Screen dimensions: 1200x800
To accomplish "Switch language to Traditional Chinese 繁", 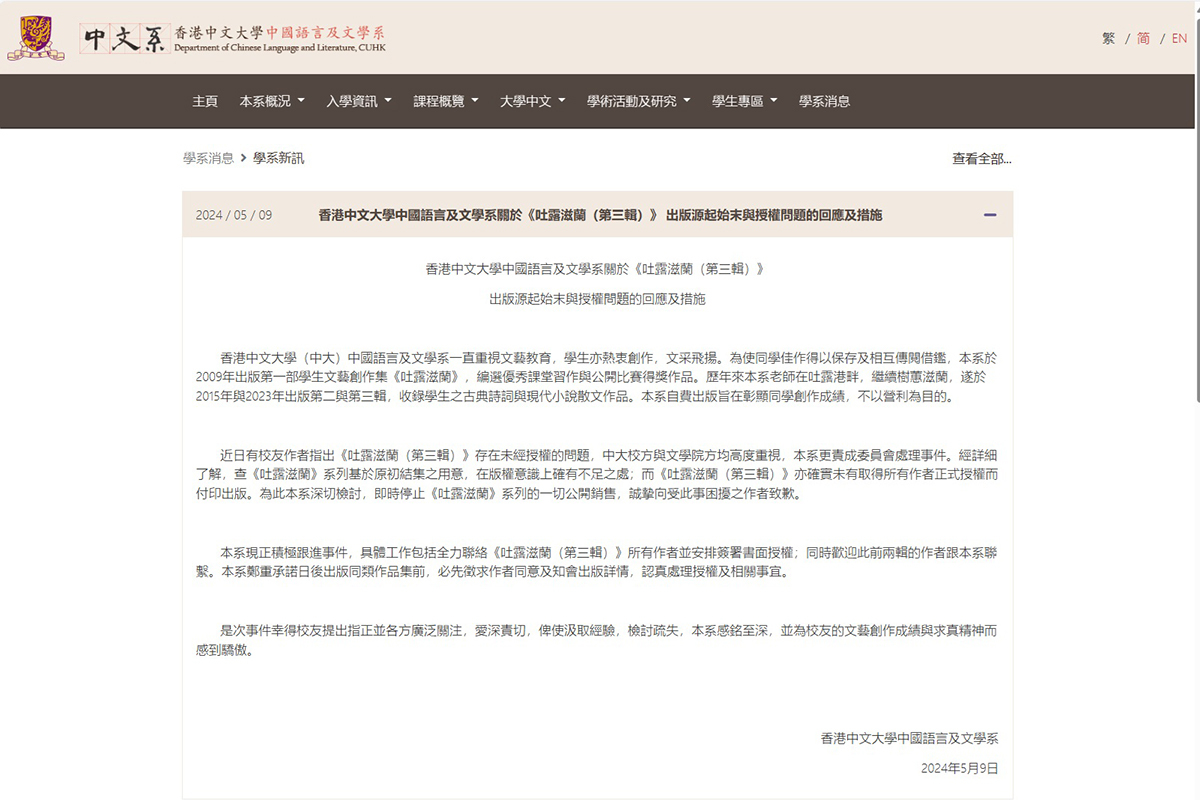I will pos(1108,38).
